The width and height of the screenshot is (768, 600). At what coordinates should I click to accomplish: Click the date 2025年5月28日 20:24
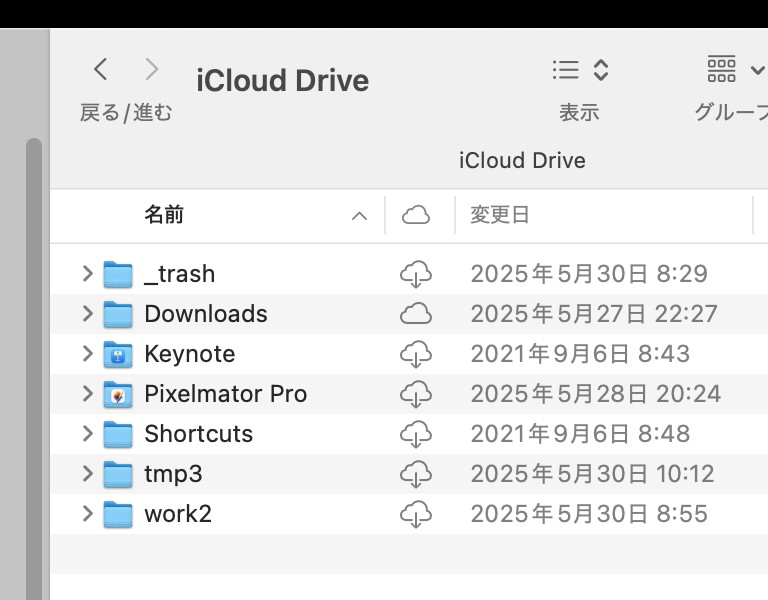(596, 394)
